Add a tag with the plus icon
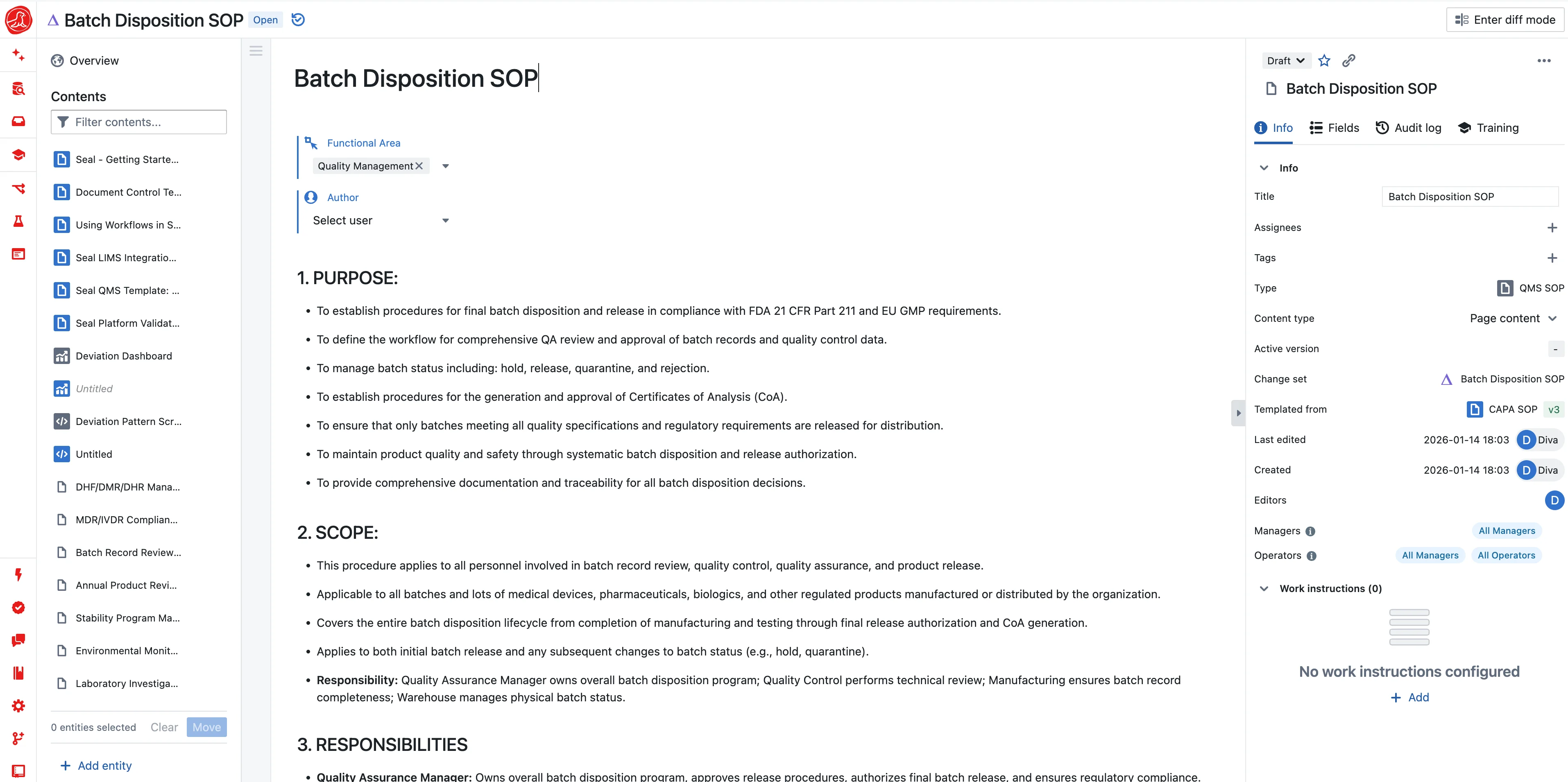 pyautogui.click(x=1552, y=258)
